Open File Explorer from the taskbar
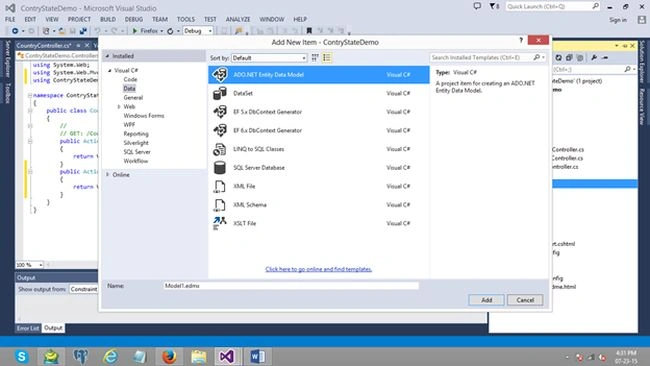Image resolution: width=650 pixels, height=366 pixels. tap(199, 356)
